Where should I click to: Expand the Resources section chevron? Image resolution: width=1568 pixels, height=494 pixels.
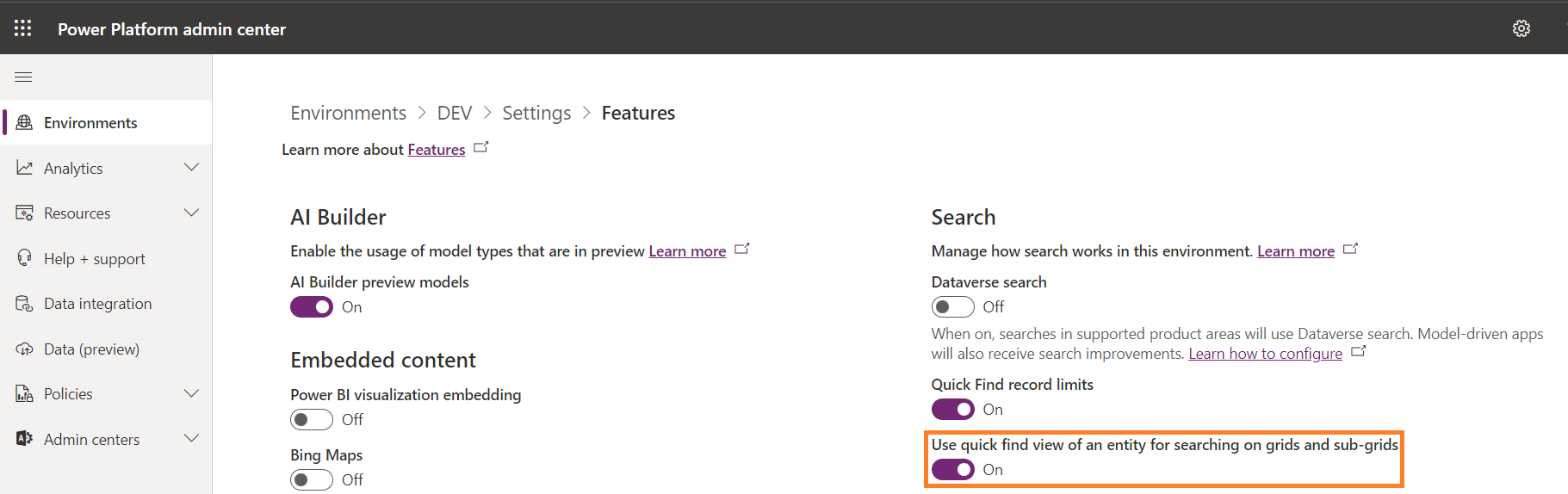(x=191, y=213)
